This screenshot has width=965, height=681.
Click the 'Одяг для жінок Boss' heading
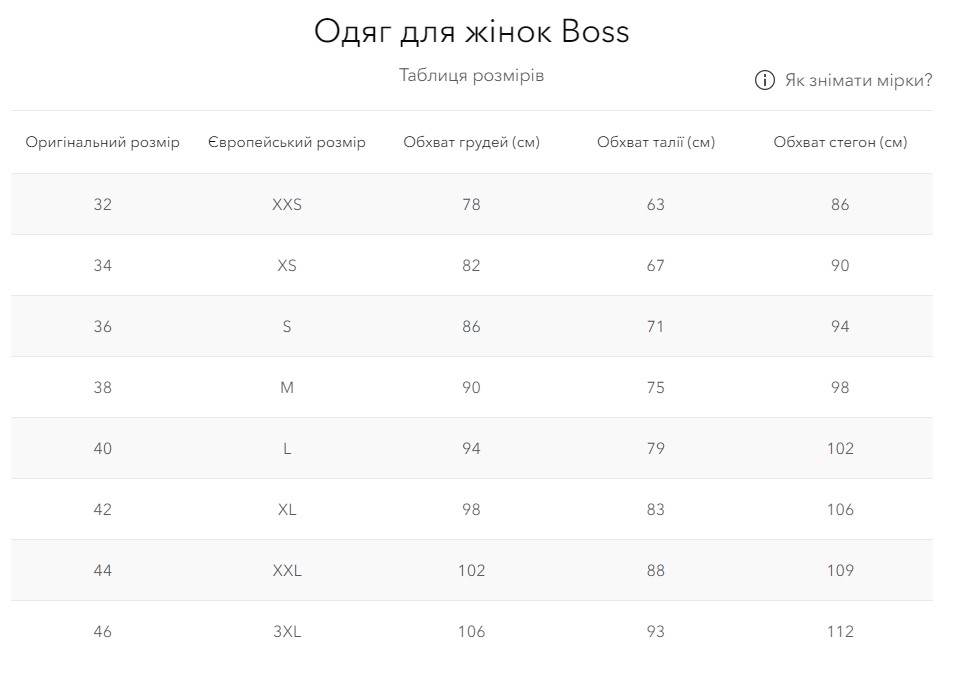[x=471, y=31]
